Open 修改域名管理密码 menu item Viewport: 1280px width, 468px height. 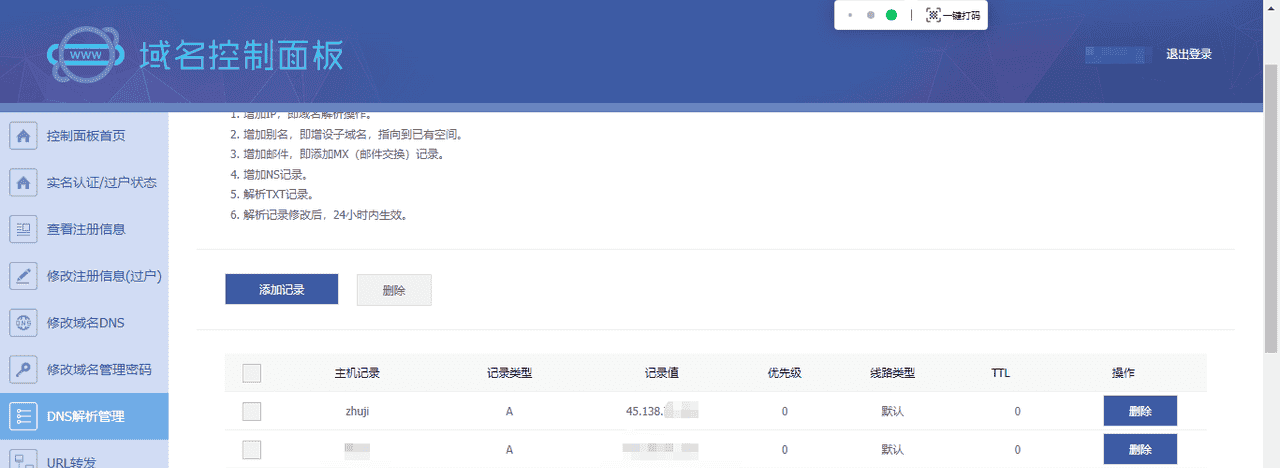point(84,369)
